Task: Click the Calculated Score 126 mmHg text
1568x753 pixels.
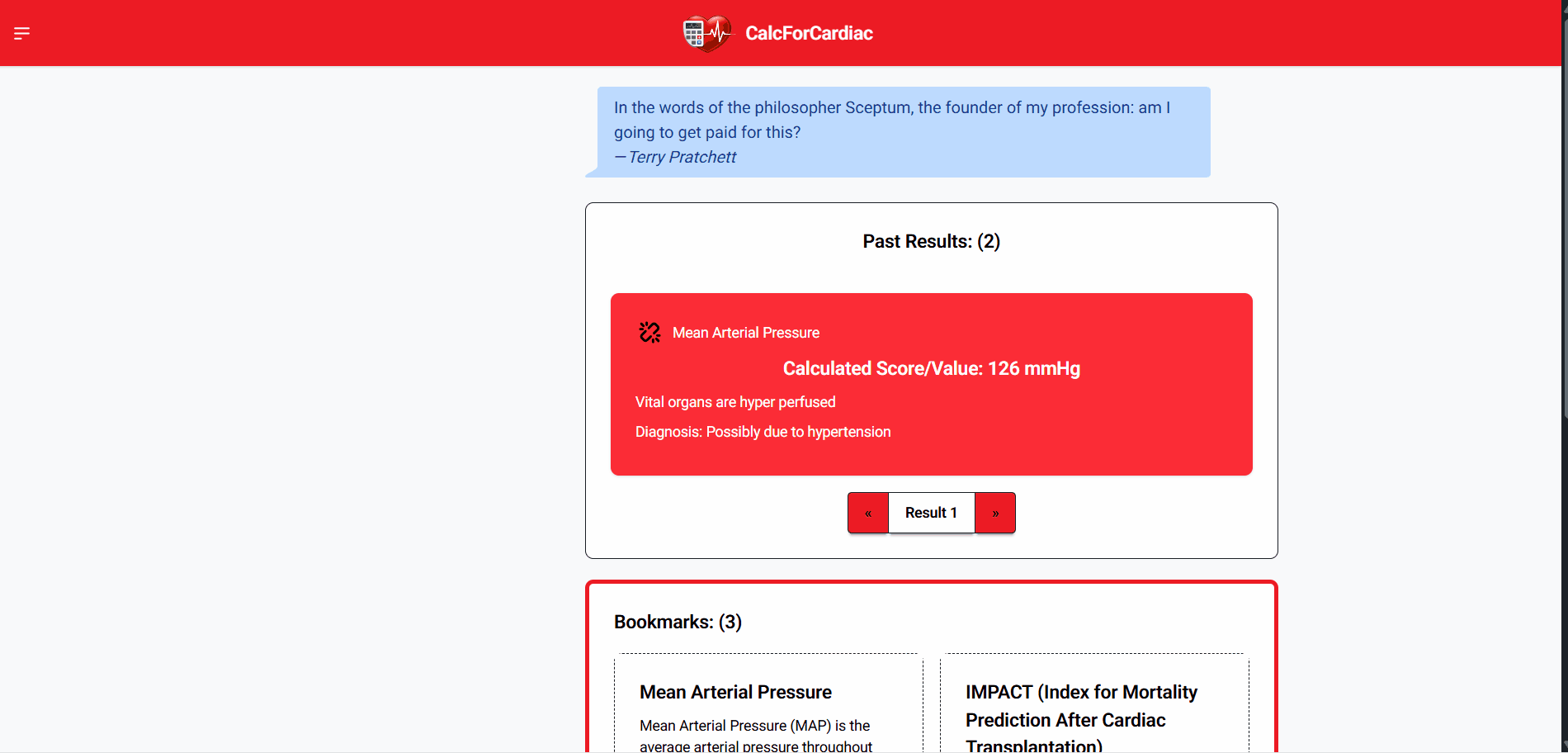Action: [931, 368]
